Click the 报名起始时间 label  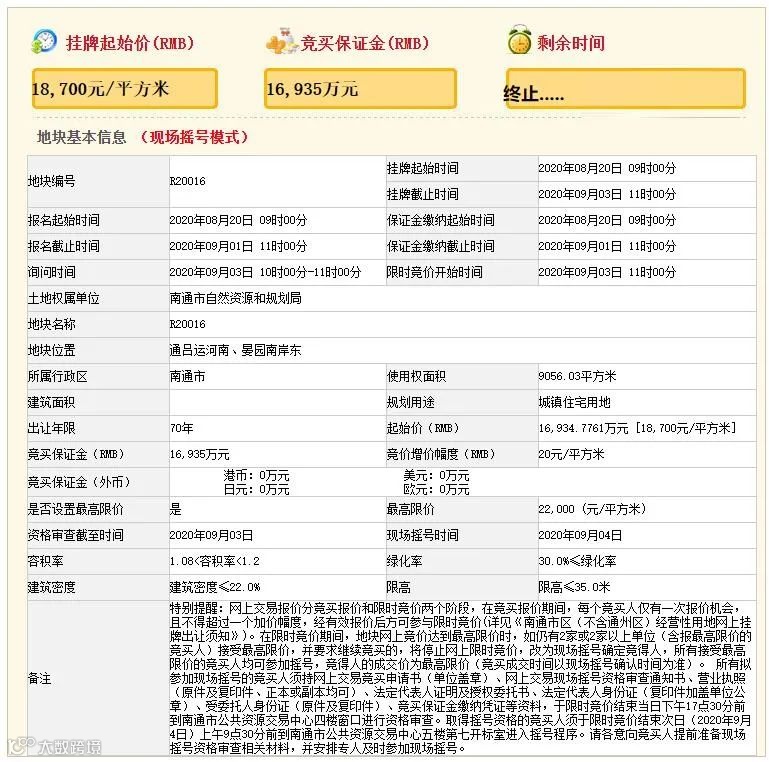[x=64, y=220]
